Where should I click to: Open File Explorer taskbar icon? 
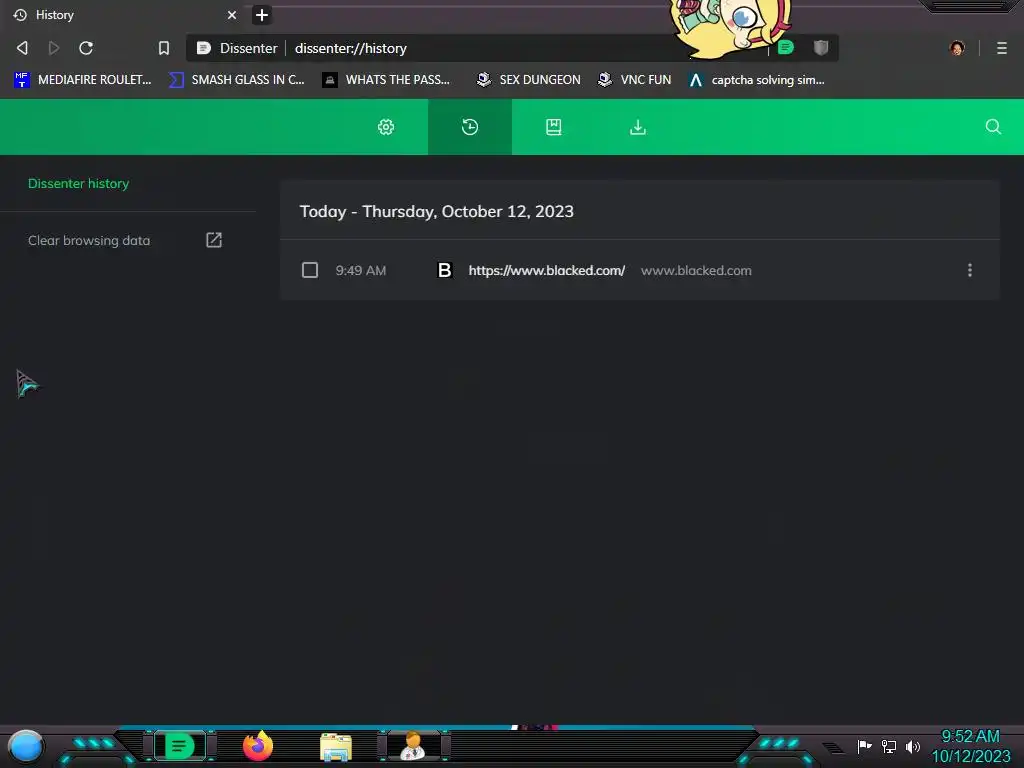click(336, 747)
